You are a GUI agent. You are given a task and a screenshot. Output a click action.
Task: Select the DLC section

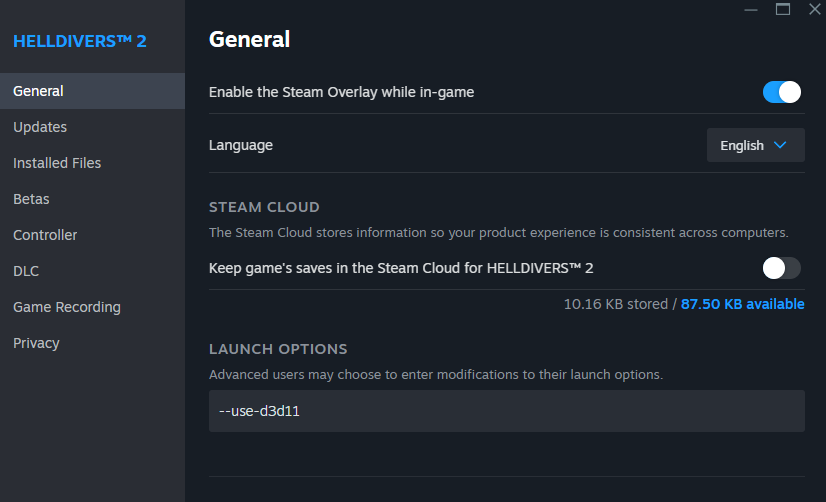pyautogui.click(x=26, y=271)
